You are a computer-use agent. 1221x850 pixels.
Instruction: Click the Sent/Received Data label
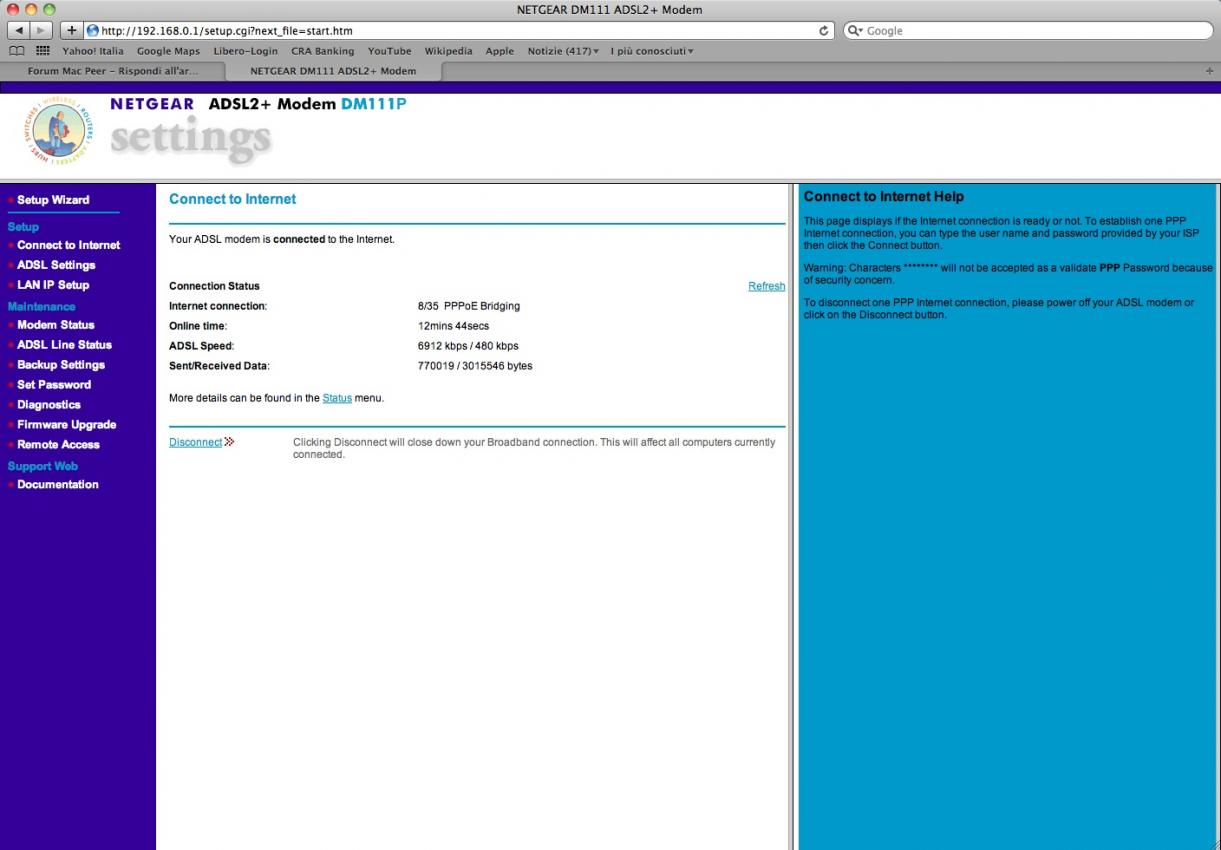coord(219,366)
